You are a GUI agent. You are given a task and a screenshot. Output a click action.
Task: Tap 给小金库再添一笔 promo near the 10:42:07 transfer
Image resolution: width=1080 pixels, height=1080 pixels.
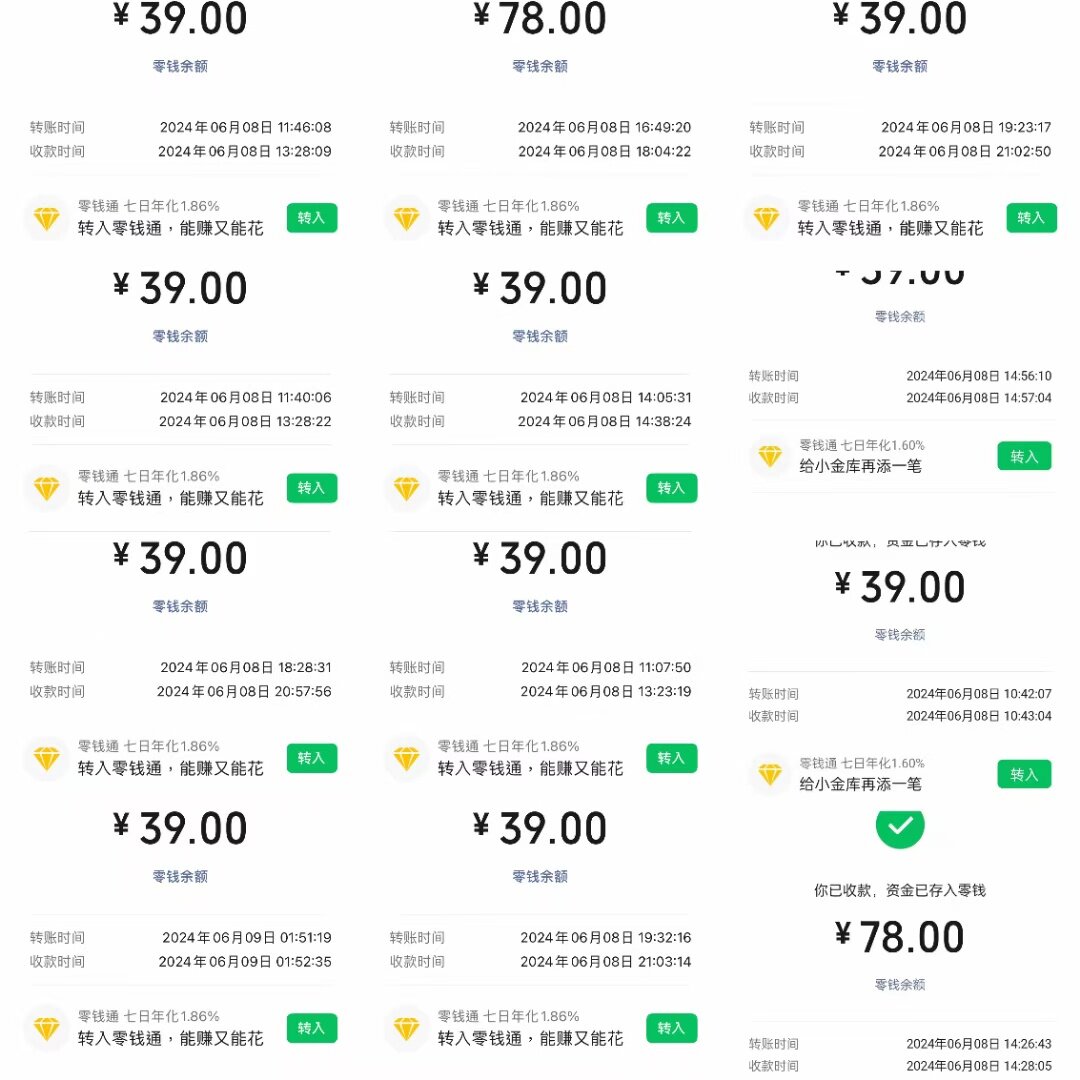coord(860,784)
